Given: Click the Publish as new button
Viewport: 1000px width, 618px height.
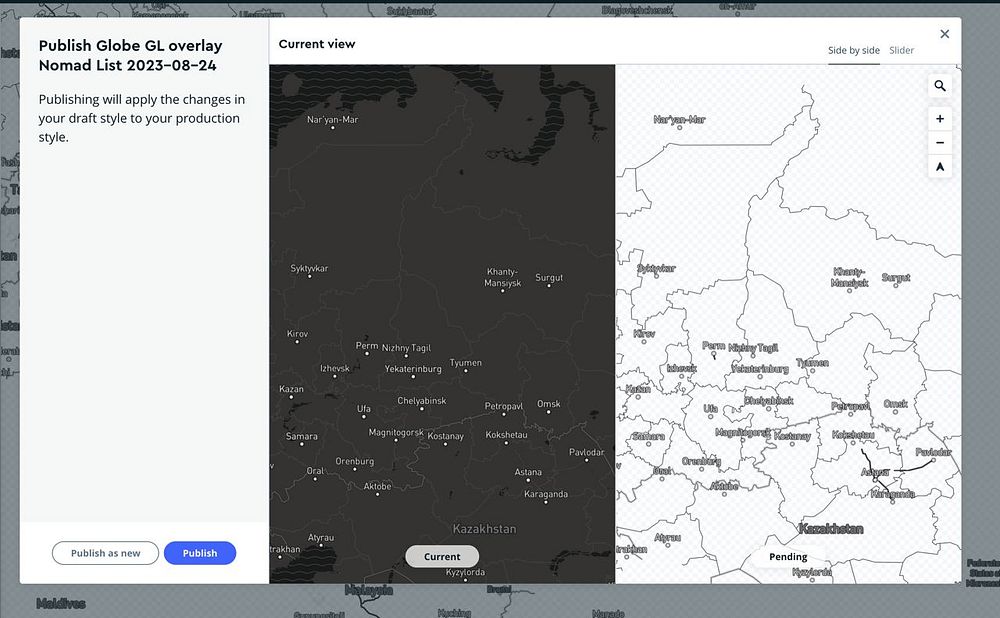Looking at the screenshot, I should click(x=105, y=553).
